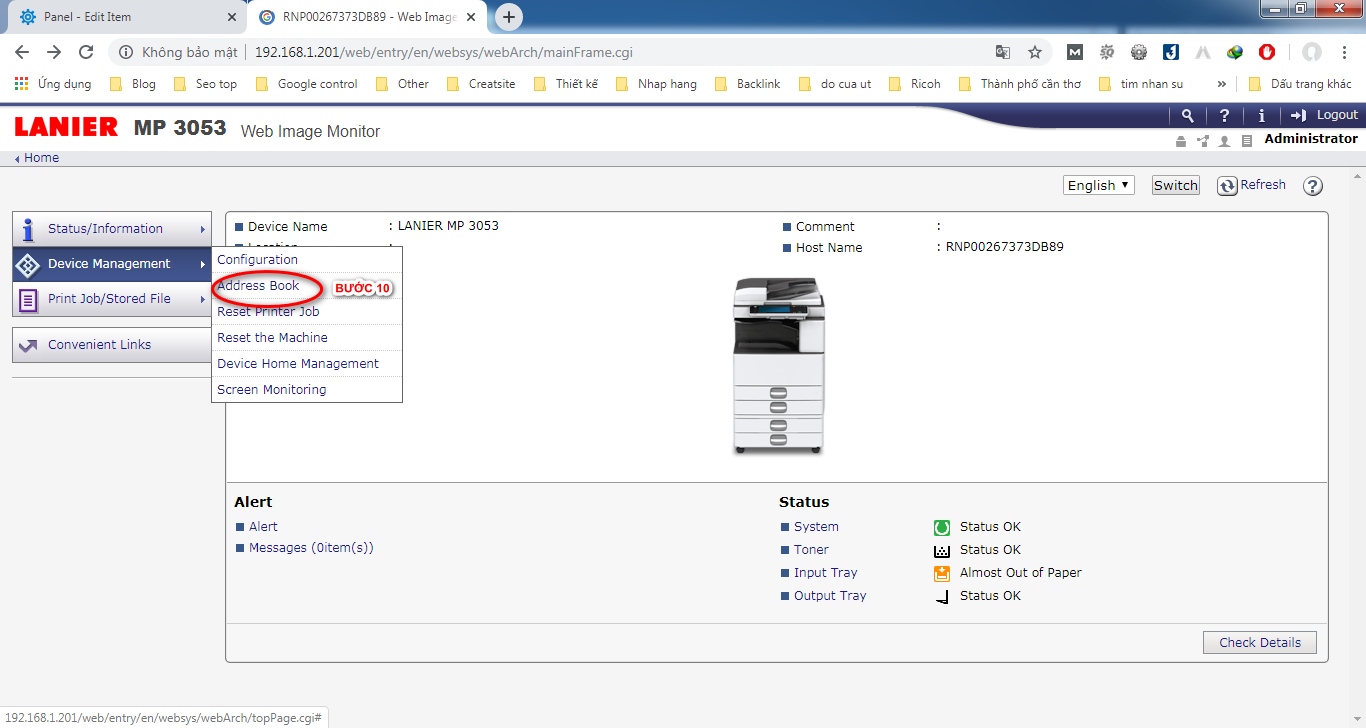Click the Toner status icon
1366x728 pixels.
941,550
